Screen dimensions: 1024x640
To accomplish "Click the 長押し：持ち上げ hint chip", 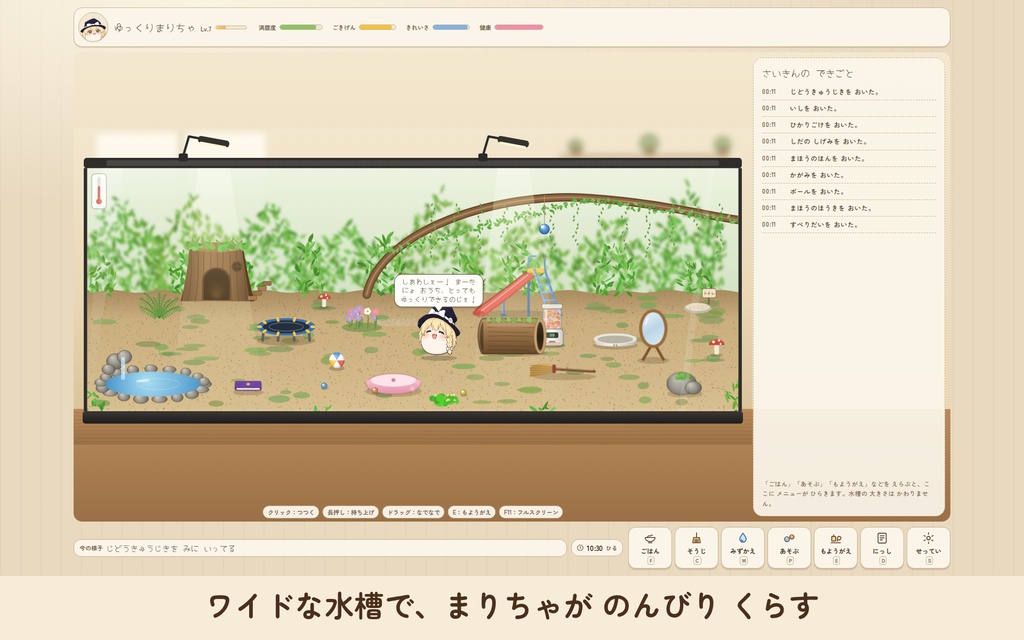I will click(x=351, y=512).
